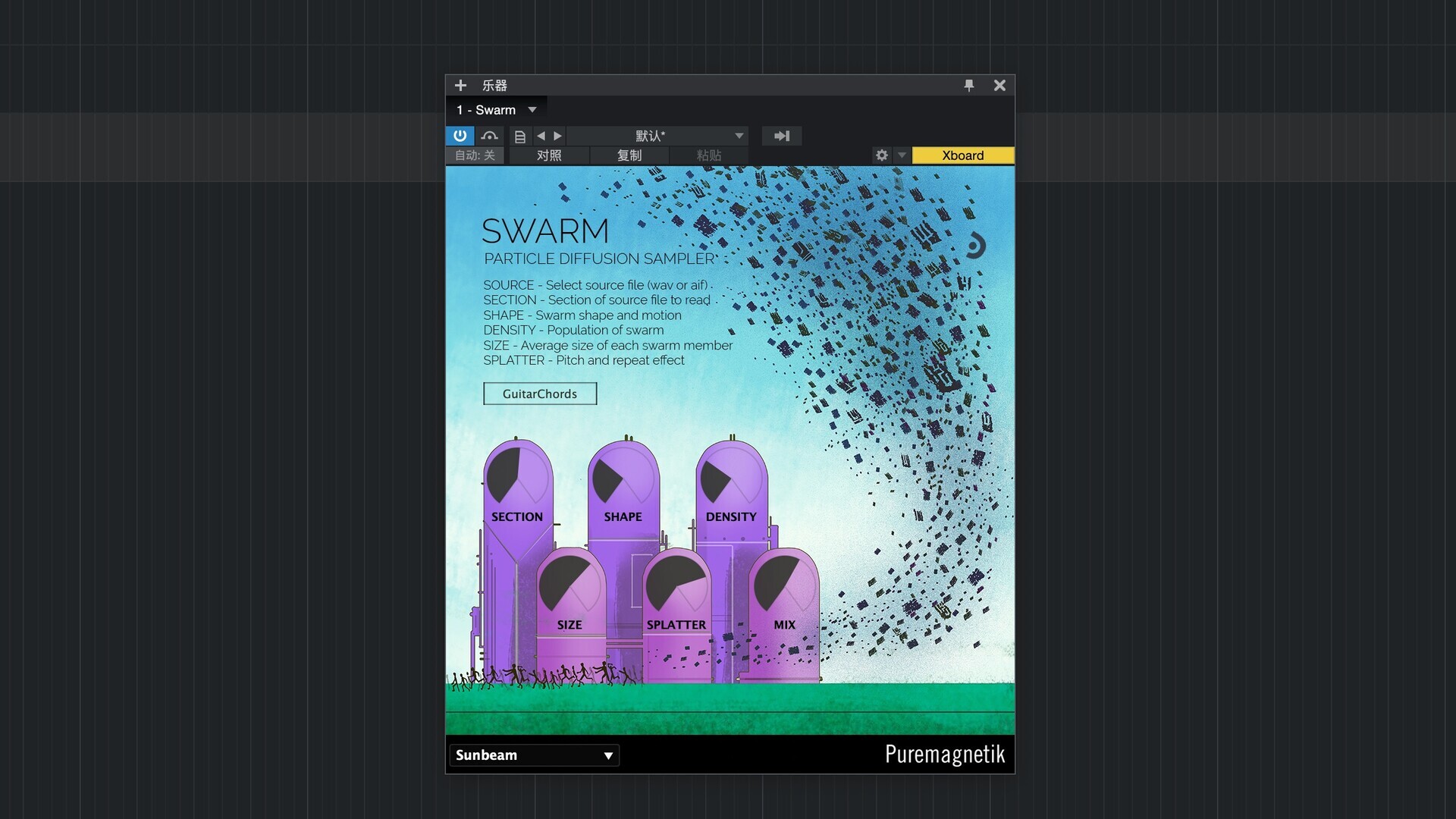The height and width of the screenshot is (819, 1456).
Task: Adjust the SIZE knob
Action: click(x=570, y=584)
